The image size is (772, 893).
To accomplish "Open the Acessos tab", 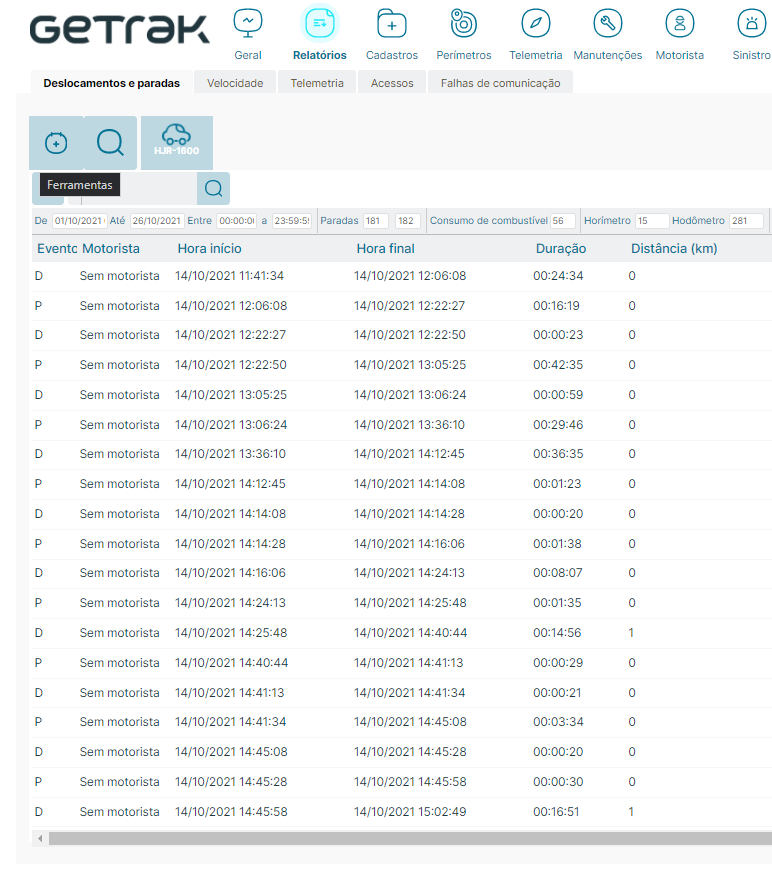I will click(x=392, y=83).
